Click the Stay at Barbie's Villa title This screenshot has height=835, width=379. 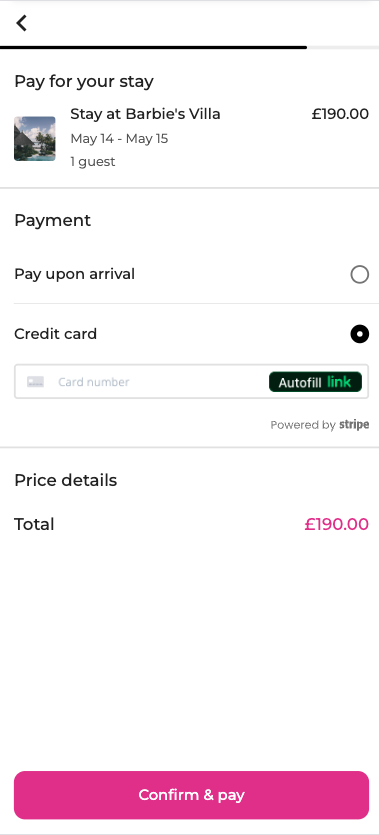point(145,114)
